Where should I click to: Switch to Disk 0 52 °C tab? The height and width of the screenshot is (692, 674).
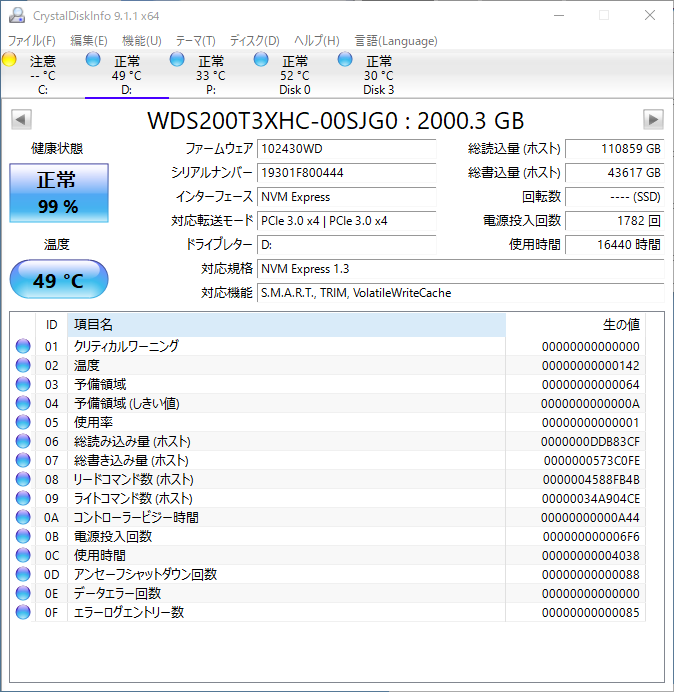coord(294,75)
